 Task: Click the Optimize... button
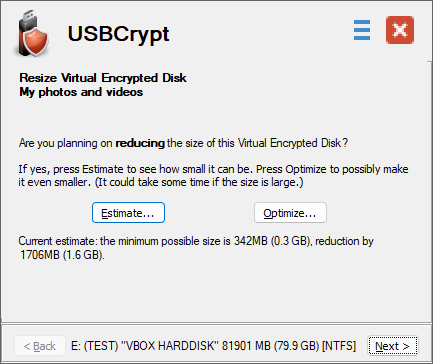(290, 213)
